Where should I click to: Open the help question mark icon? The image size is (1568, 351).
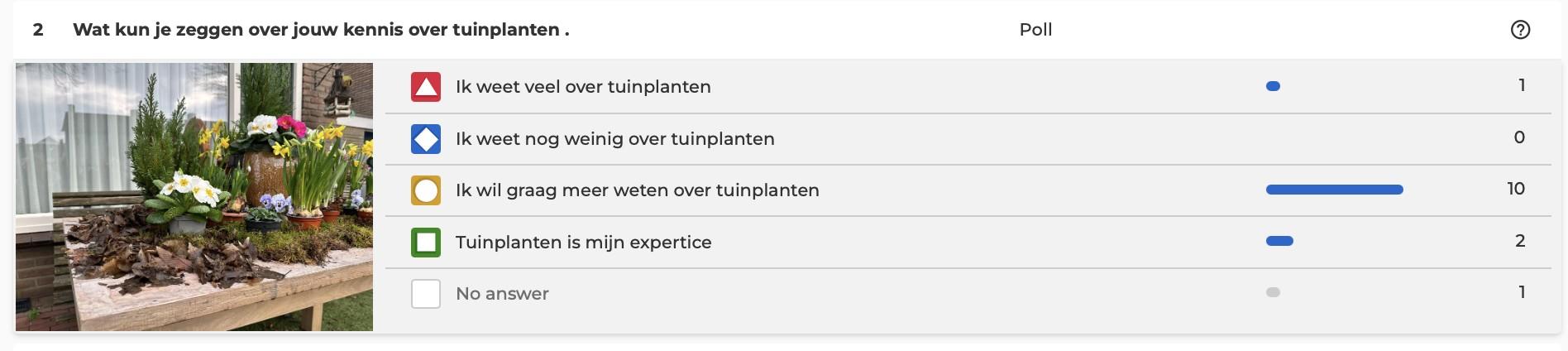(x=1520, y=30)
